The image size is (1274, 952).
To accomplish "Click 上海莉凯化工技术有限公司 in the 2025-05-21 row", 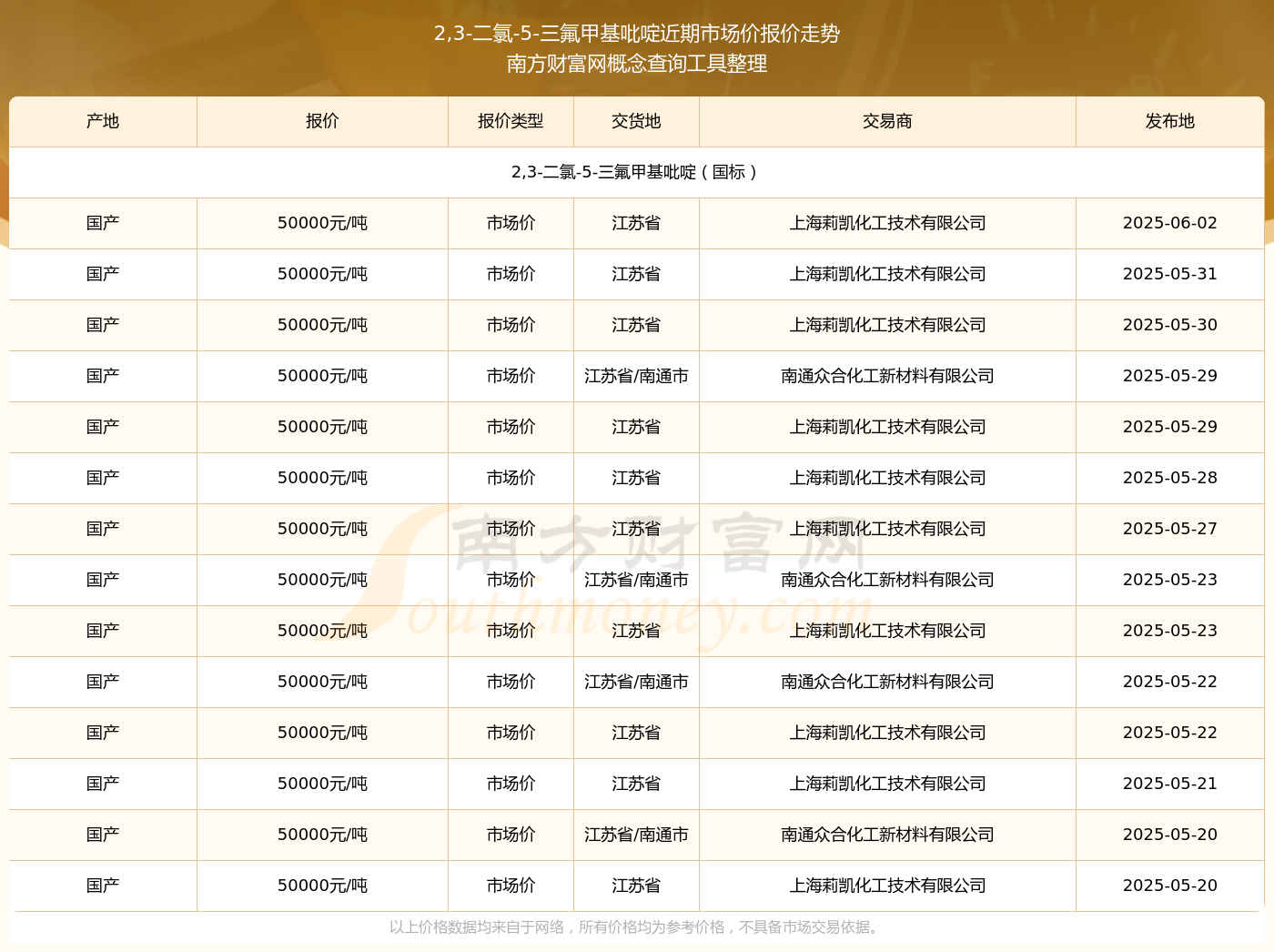I will pos(887,784).
